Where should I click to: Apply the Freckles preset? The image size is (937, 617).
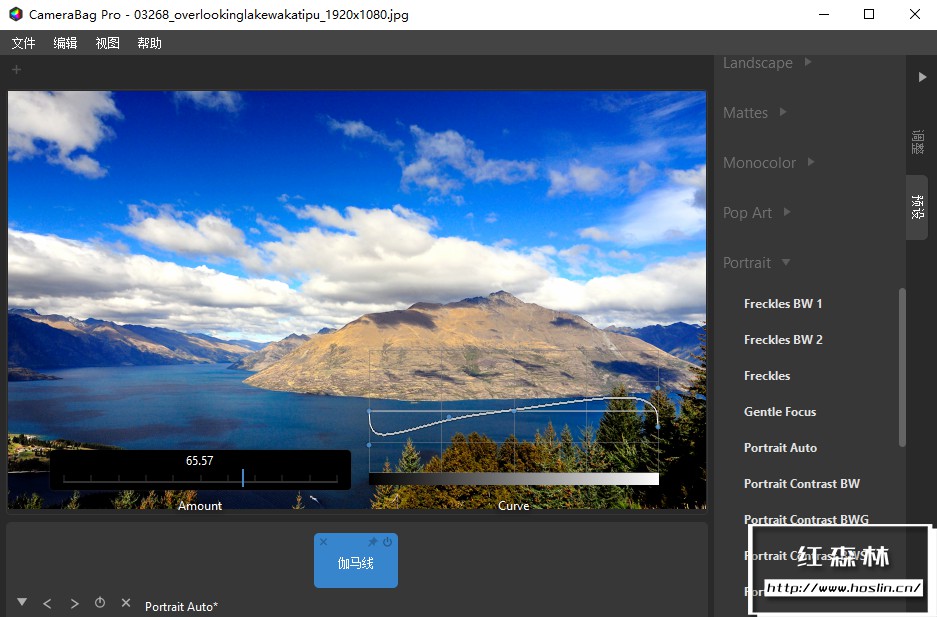(767, 376)
